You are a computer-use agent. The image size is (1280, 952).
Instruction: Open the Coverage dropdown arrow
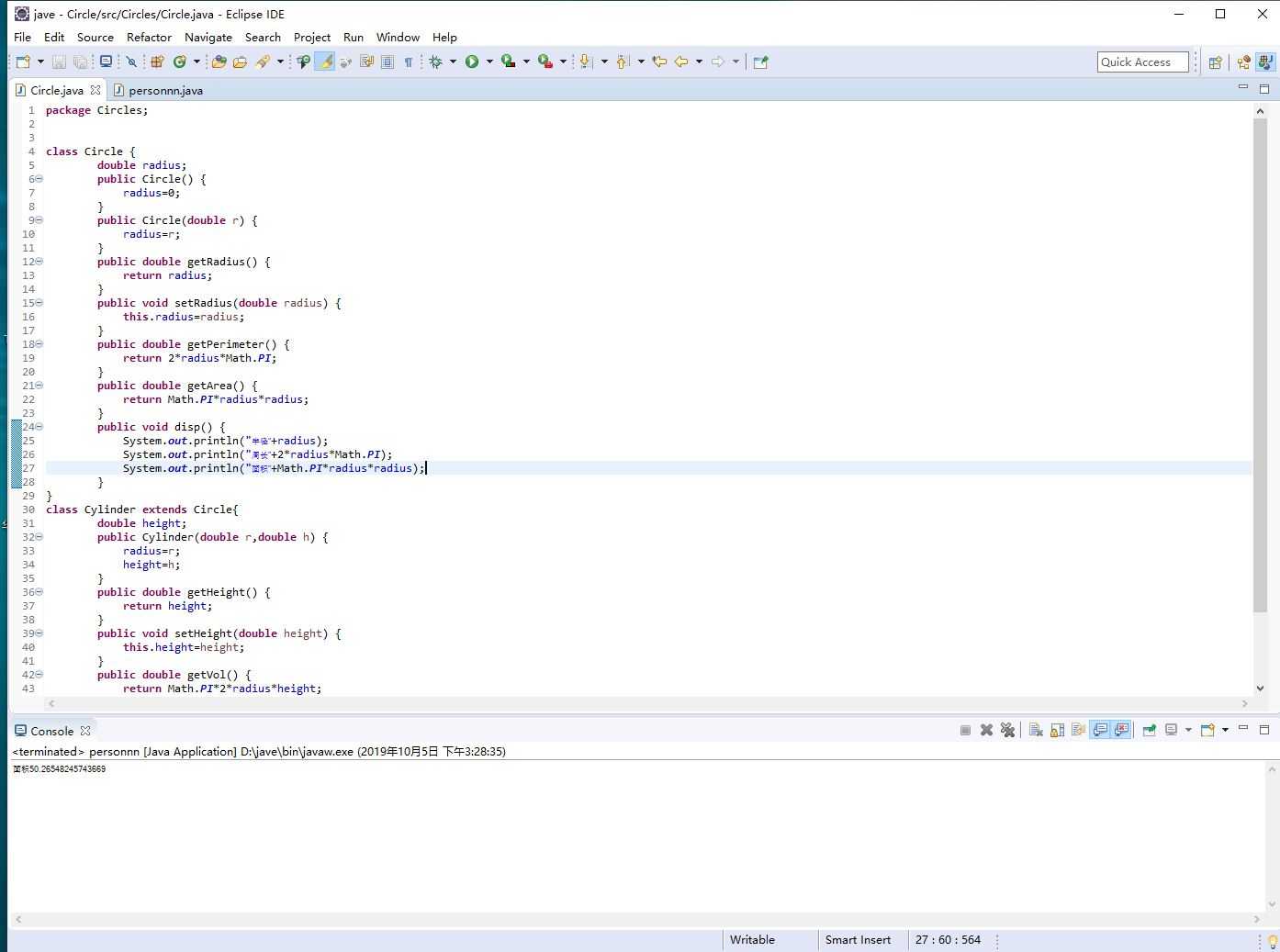click(x=526, y=62)
